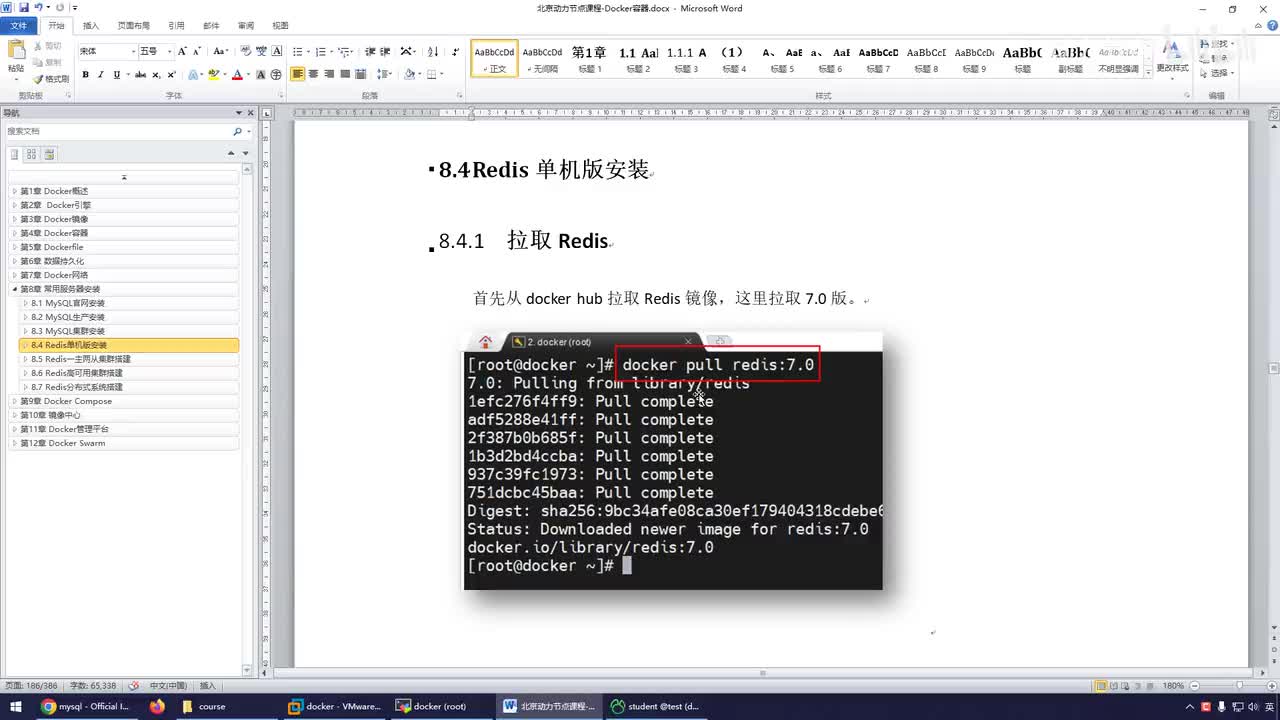
Task: Open the font size combo box
Action: pyautogui.click(x=155, y=51)
